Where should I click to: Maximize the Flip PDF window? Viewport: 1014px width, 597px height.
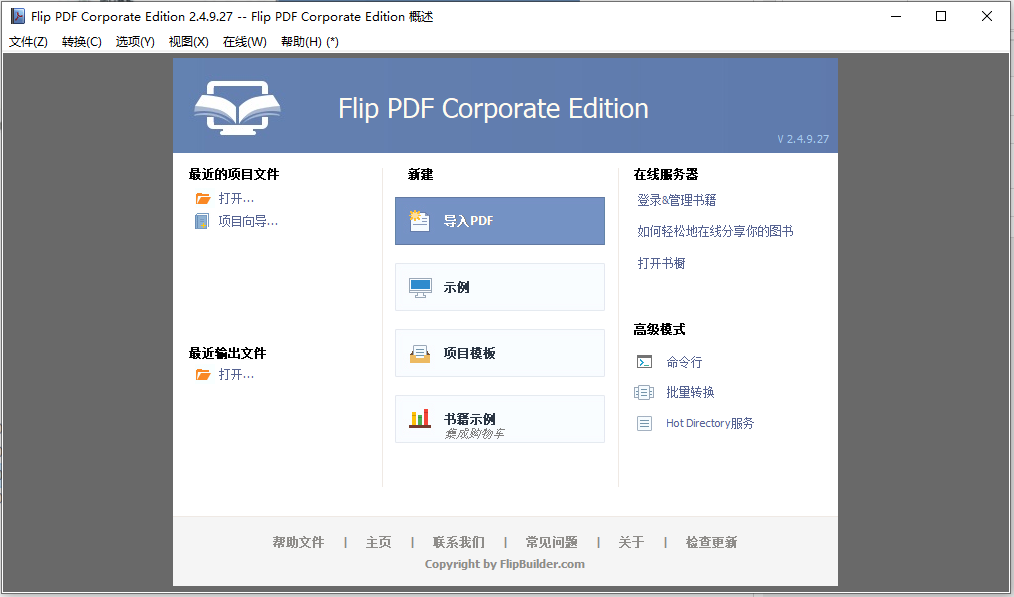[941, 16]
